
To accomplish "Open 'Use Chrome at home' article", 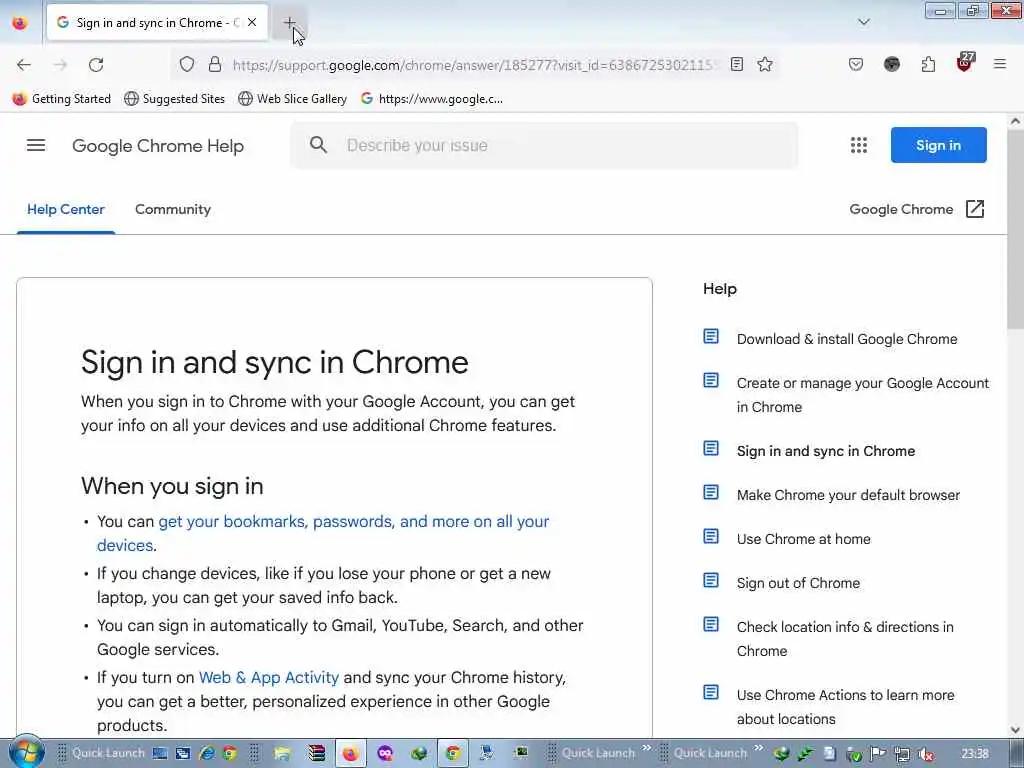I will pos(803,539).
